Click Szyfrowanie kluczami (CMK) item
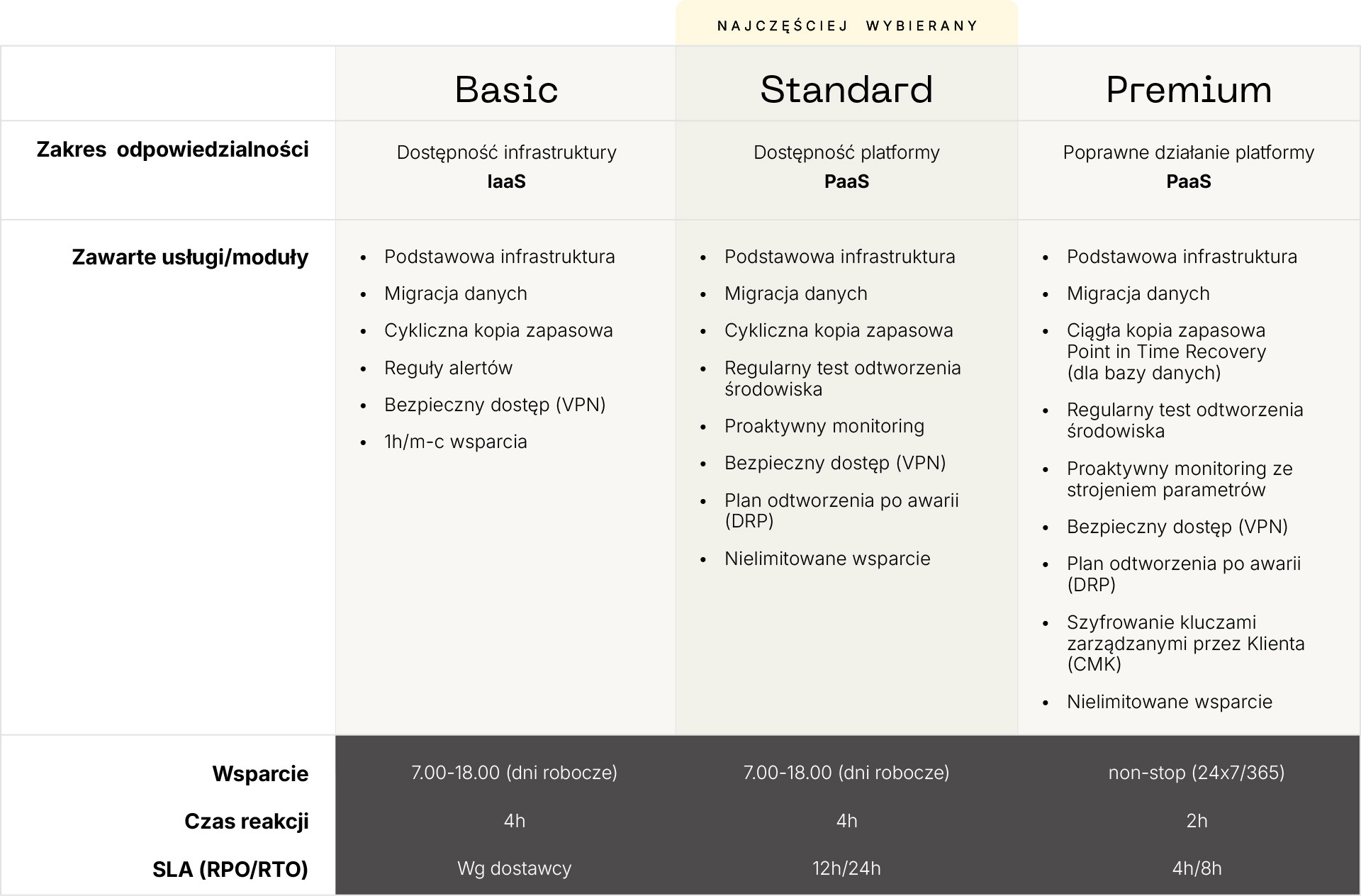Viewport: 1361px width, 896px height. 1186,643
